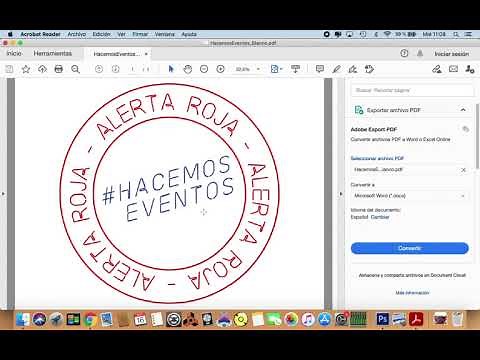Switch to the Herramientas tab
This screenshot has height=360, width=480.
(53, 53)
